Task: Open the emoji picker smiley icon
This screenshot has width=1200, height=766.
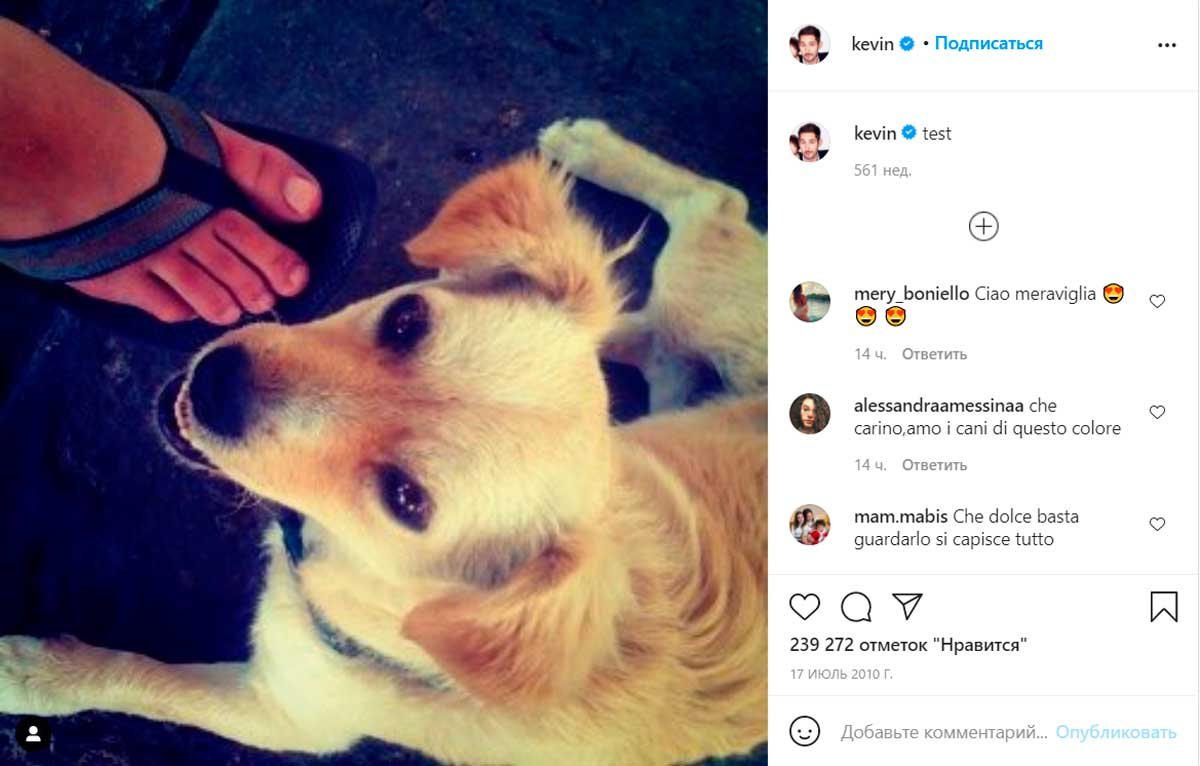Action: pos(805,732)
